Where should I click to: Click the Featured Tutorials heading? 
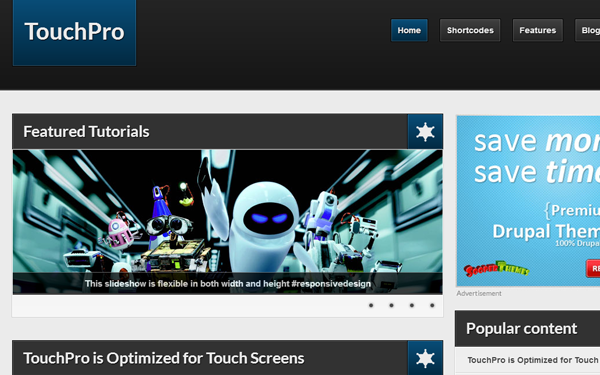pyautogui.click(x=86, y=132)
